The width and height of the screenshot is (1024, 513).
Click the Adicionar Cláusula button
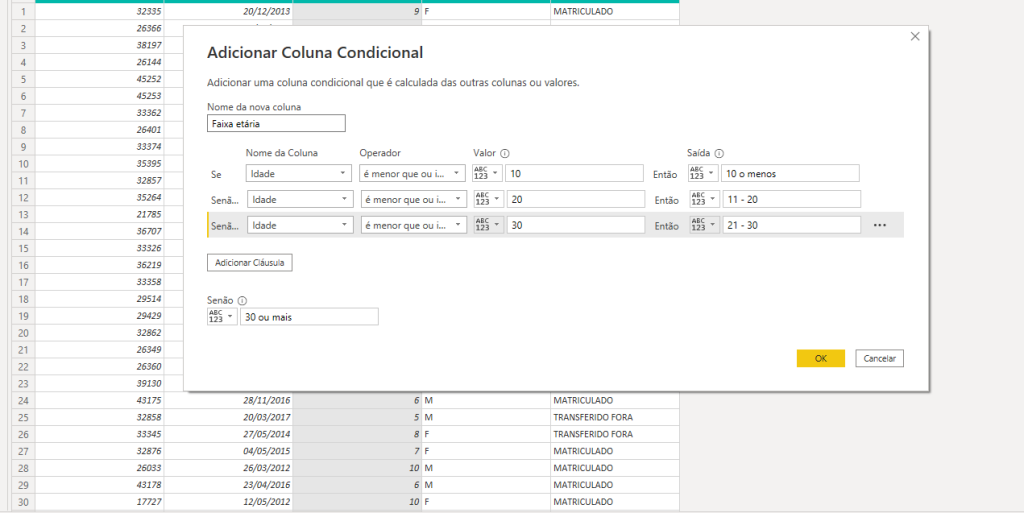(249, 262)
